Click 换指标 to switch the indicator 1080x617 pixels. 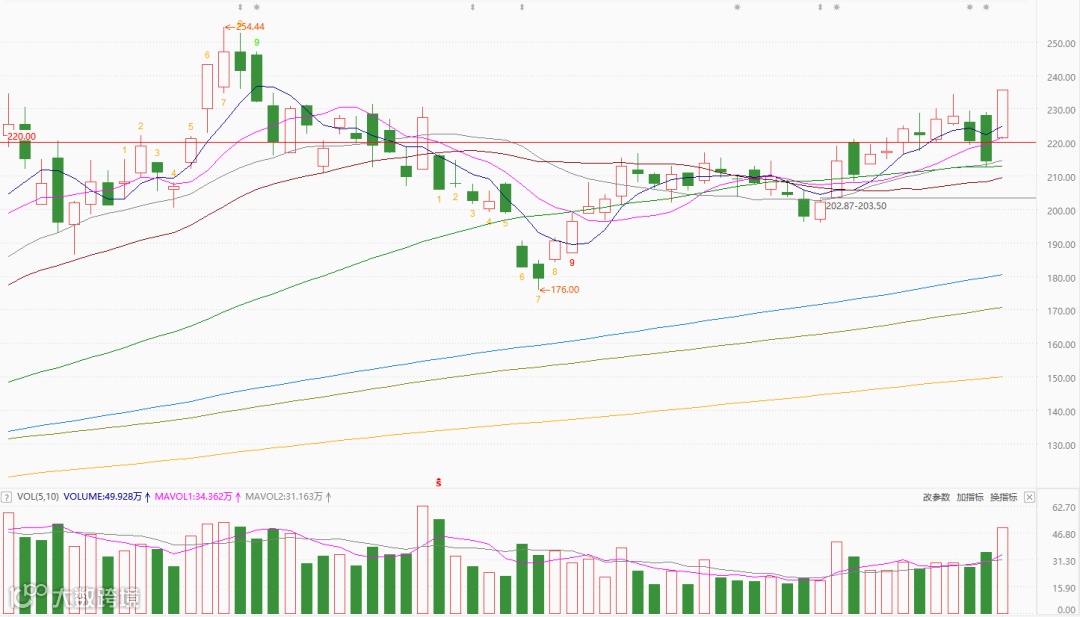coord(1004,496)
